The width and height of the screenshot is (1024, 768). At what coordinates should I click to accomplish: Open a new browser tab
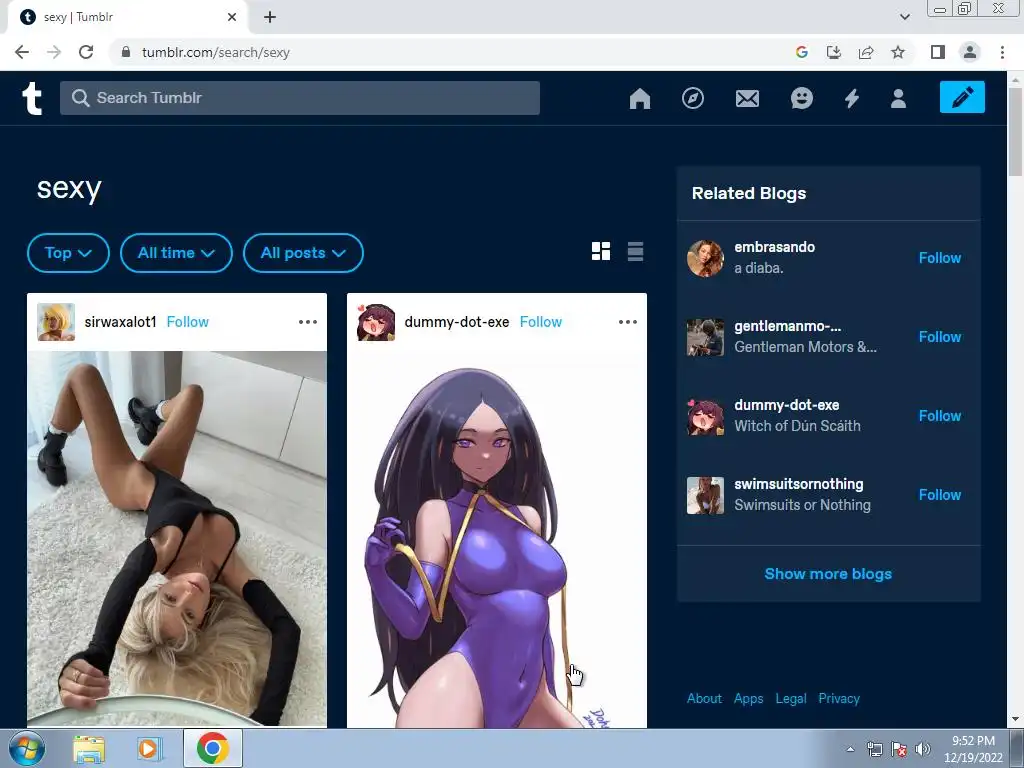270,17
